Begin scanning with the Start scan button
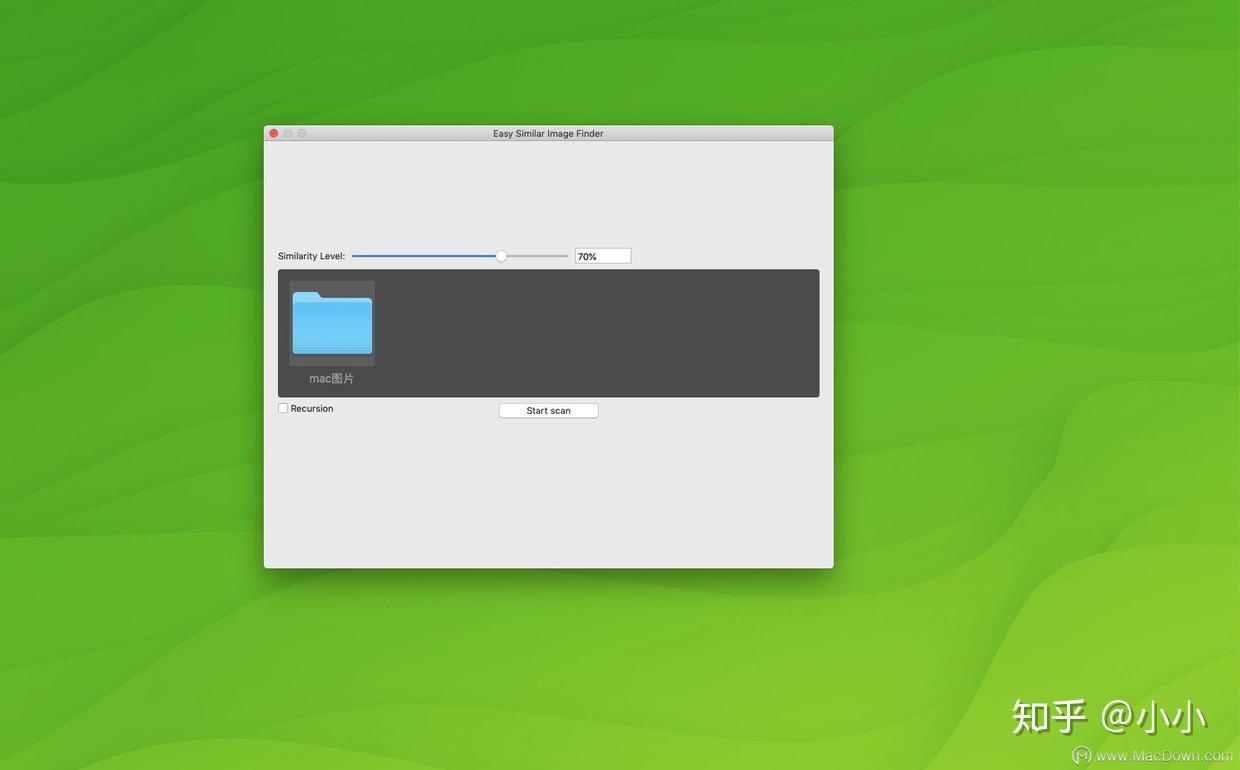 pos(548,408)
